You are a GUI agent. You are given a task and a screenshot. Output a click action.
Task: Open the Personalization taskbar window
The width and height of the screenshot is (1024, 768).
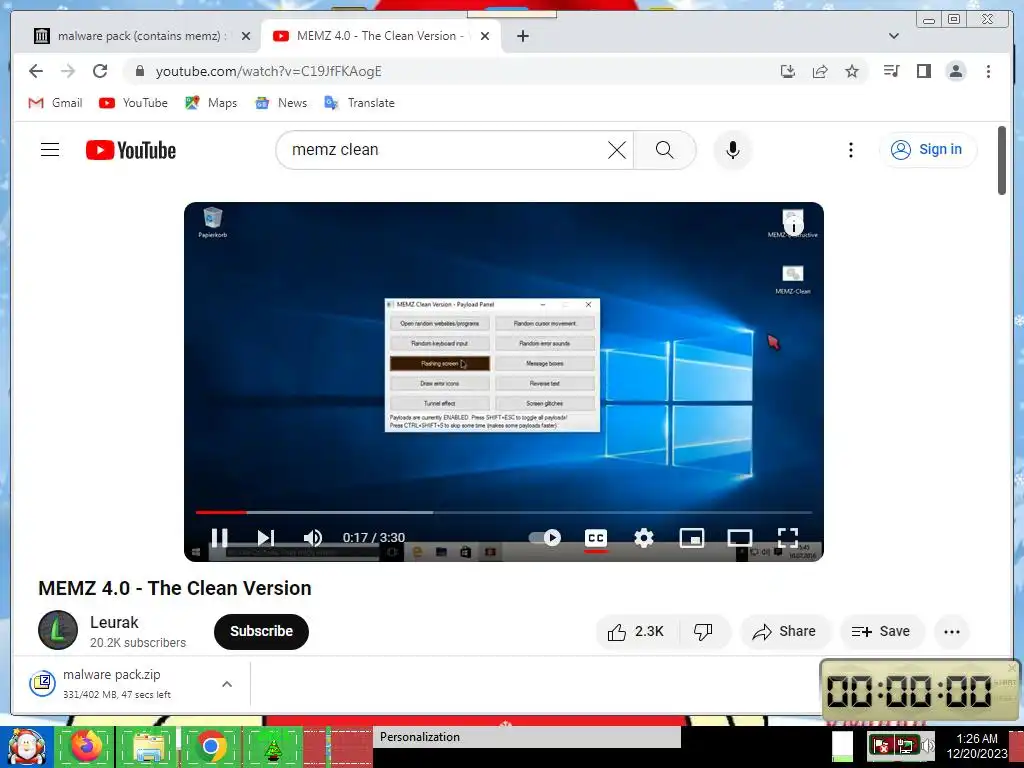pos(527,737)
